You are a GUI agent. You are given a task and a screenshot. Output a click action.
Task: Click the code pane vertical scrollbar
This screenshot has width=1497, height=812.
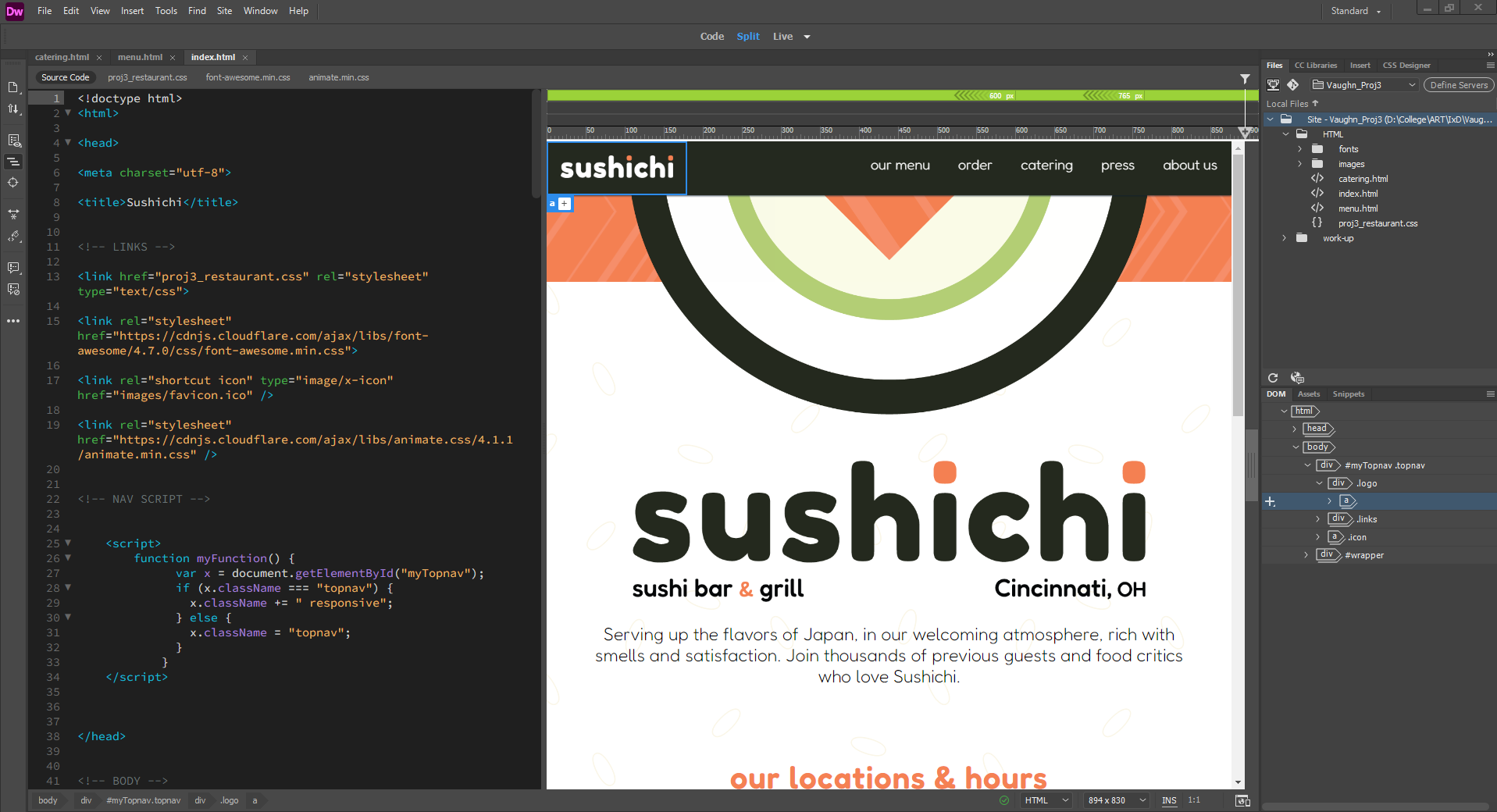(536, 144)
